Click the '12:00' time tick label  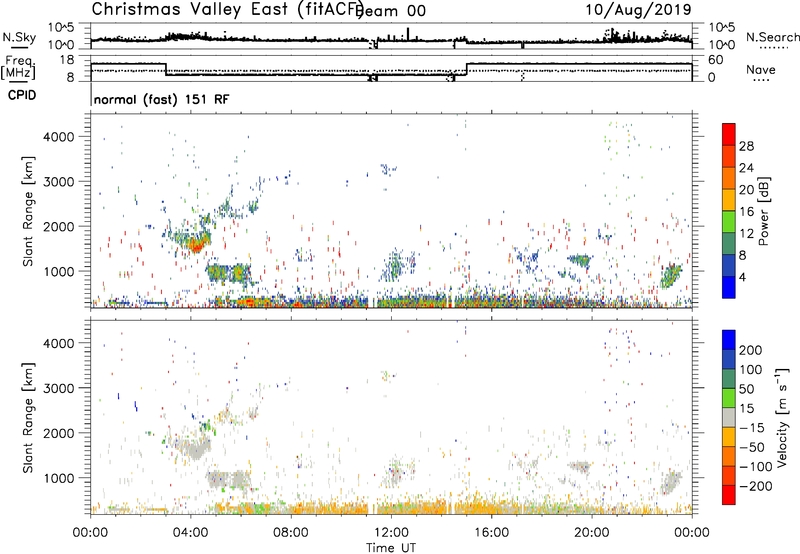tap(391, 533)
